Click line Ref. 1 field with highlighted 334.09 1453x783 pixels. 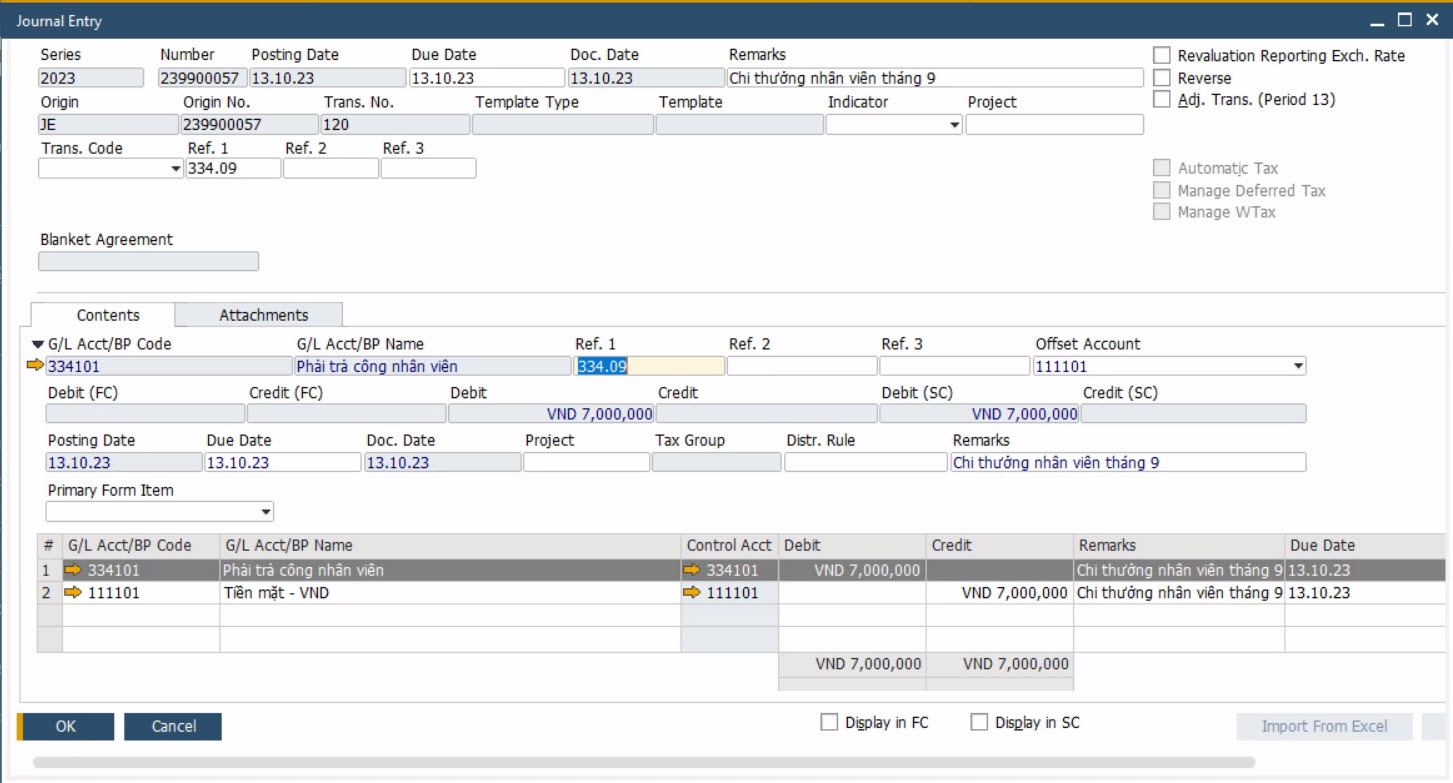[x=649, y=367]
